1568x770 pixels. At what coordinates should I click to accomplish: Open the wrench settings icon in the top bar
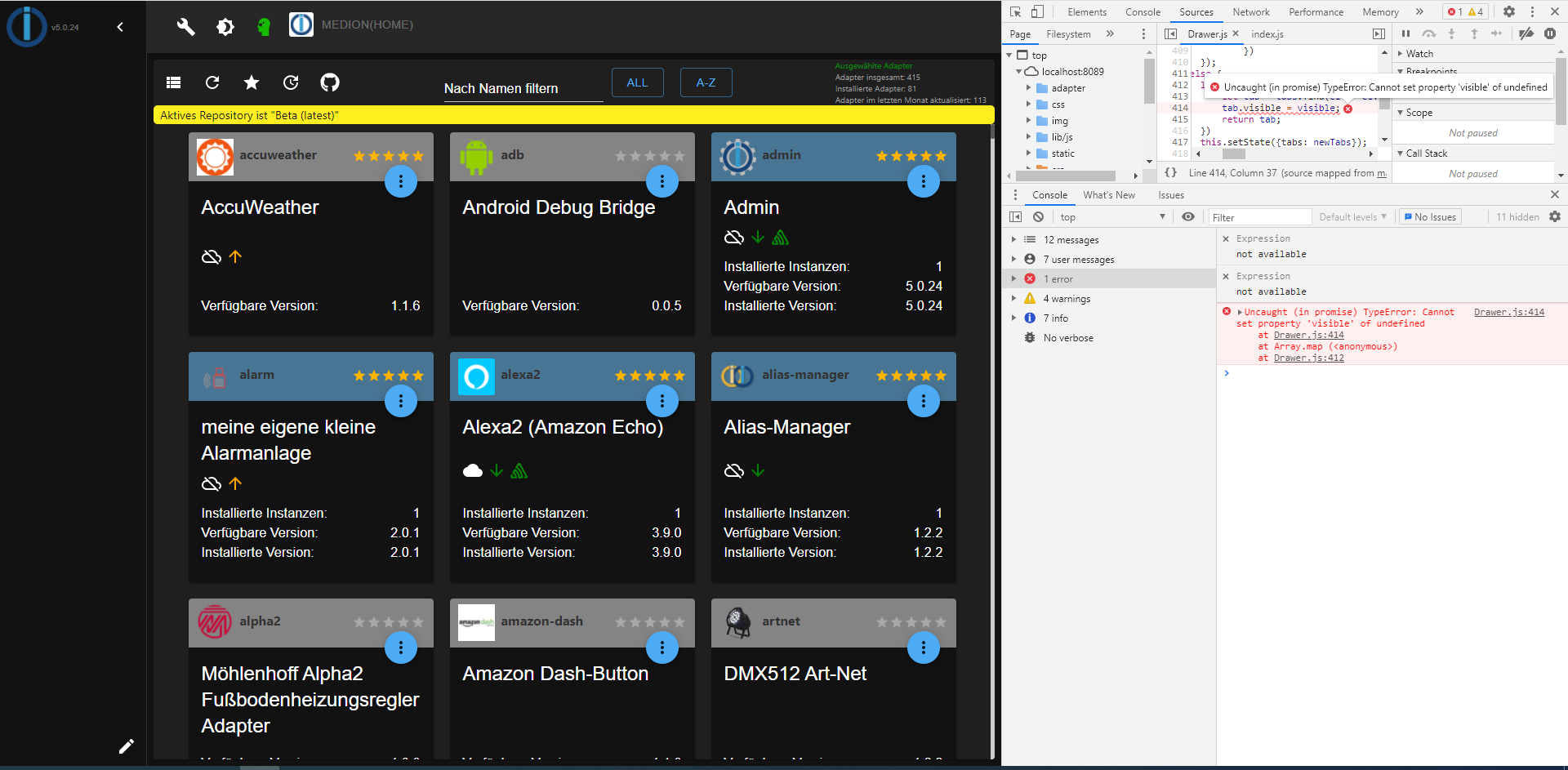point(186,27)
